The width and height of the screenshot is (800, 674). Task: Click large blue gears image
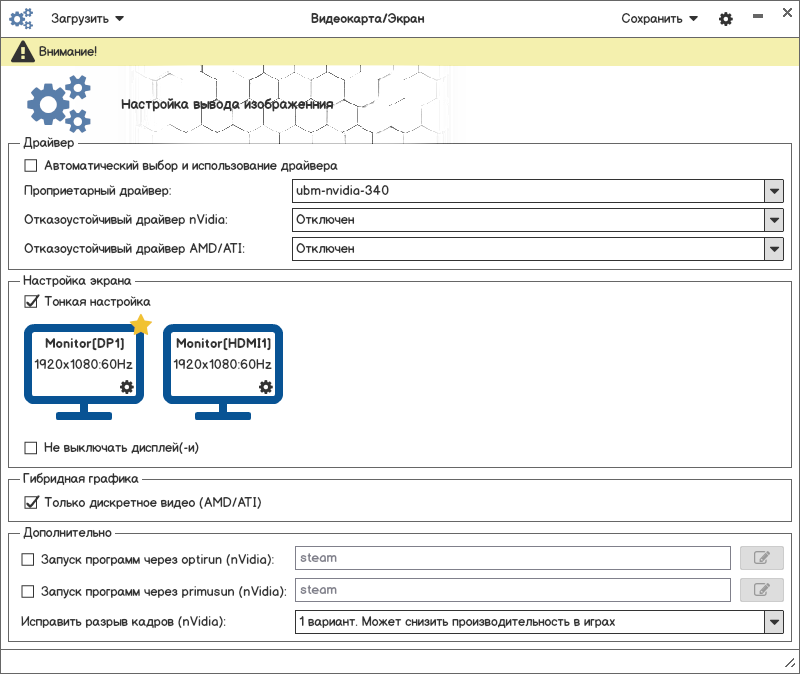pos(59,104)
